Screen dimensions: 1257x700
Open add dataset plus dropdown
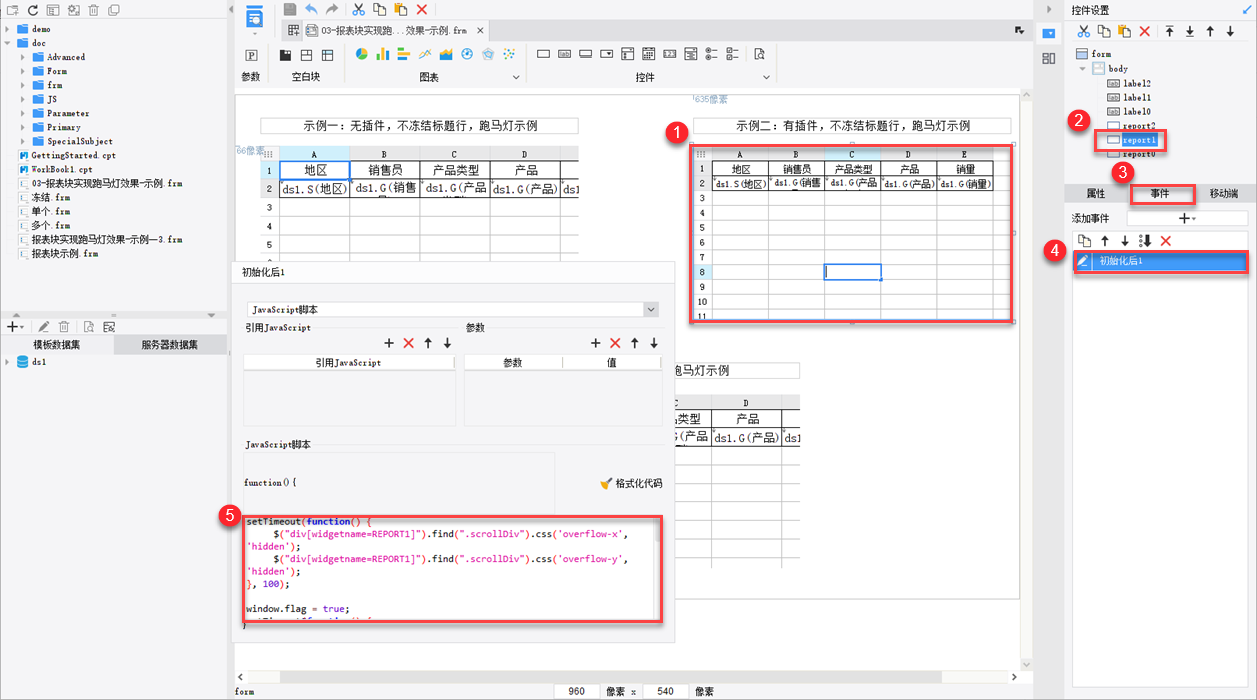[x=16, y=327]
